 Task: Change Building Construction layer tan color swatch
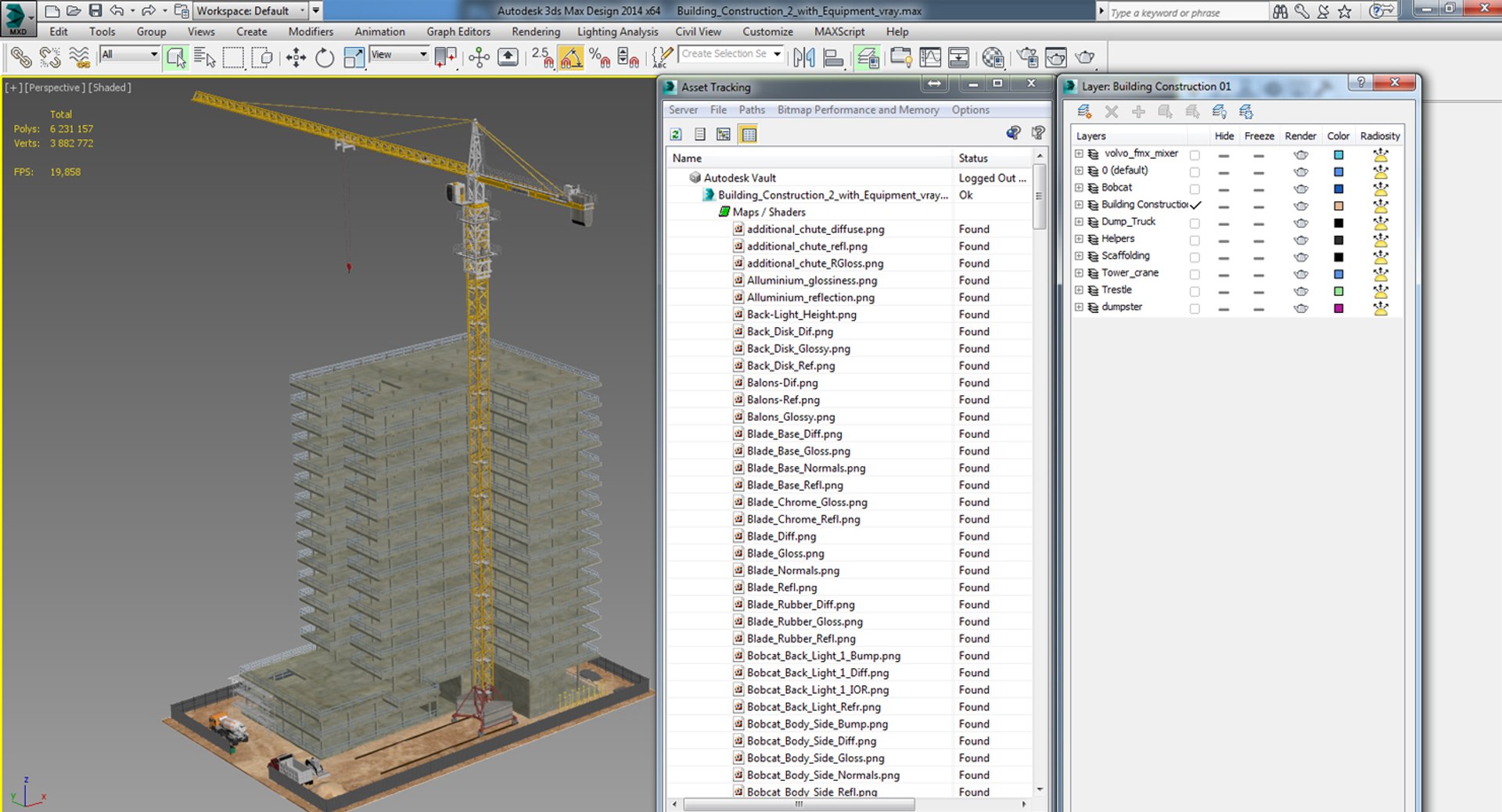[1339, 206]
